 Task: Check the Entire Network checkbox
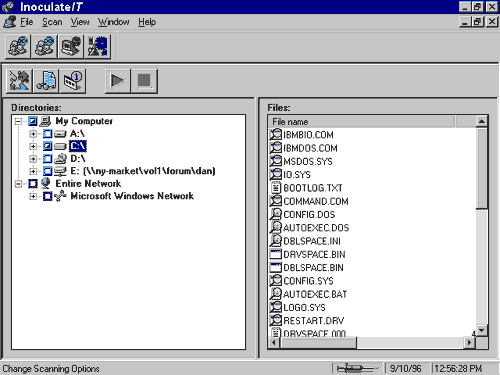coord(33,184)
